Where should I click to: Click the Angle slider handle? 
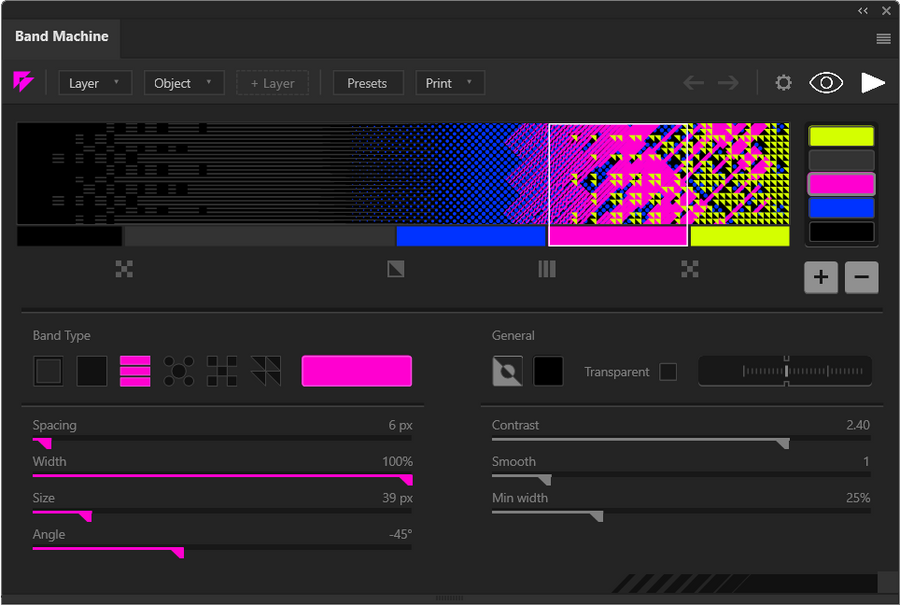pos(178,552)
